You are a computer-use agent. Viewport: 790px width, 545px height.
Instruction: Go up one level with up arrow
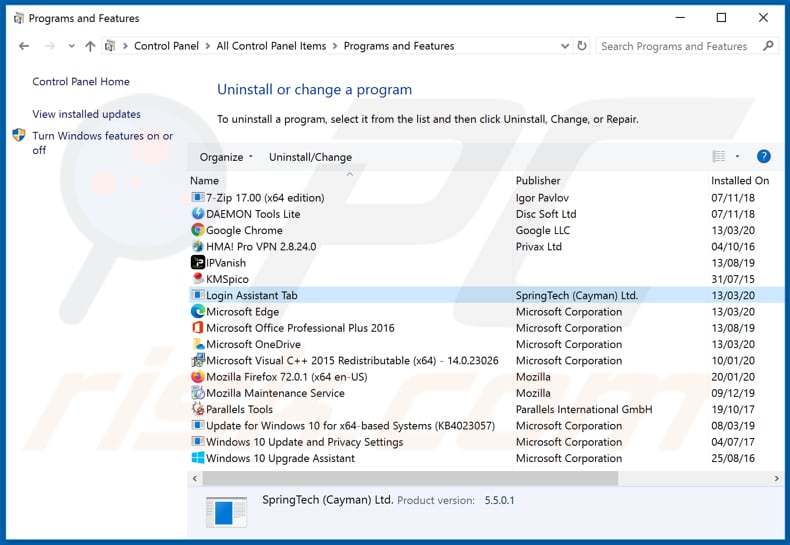click(x=90, y=46)
